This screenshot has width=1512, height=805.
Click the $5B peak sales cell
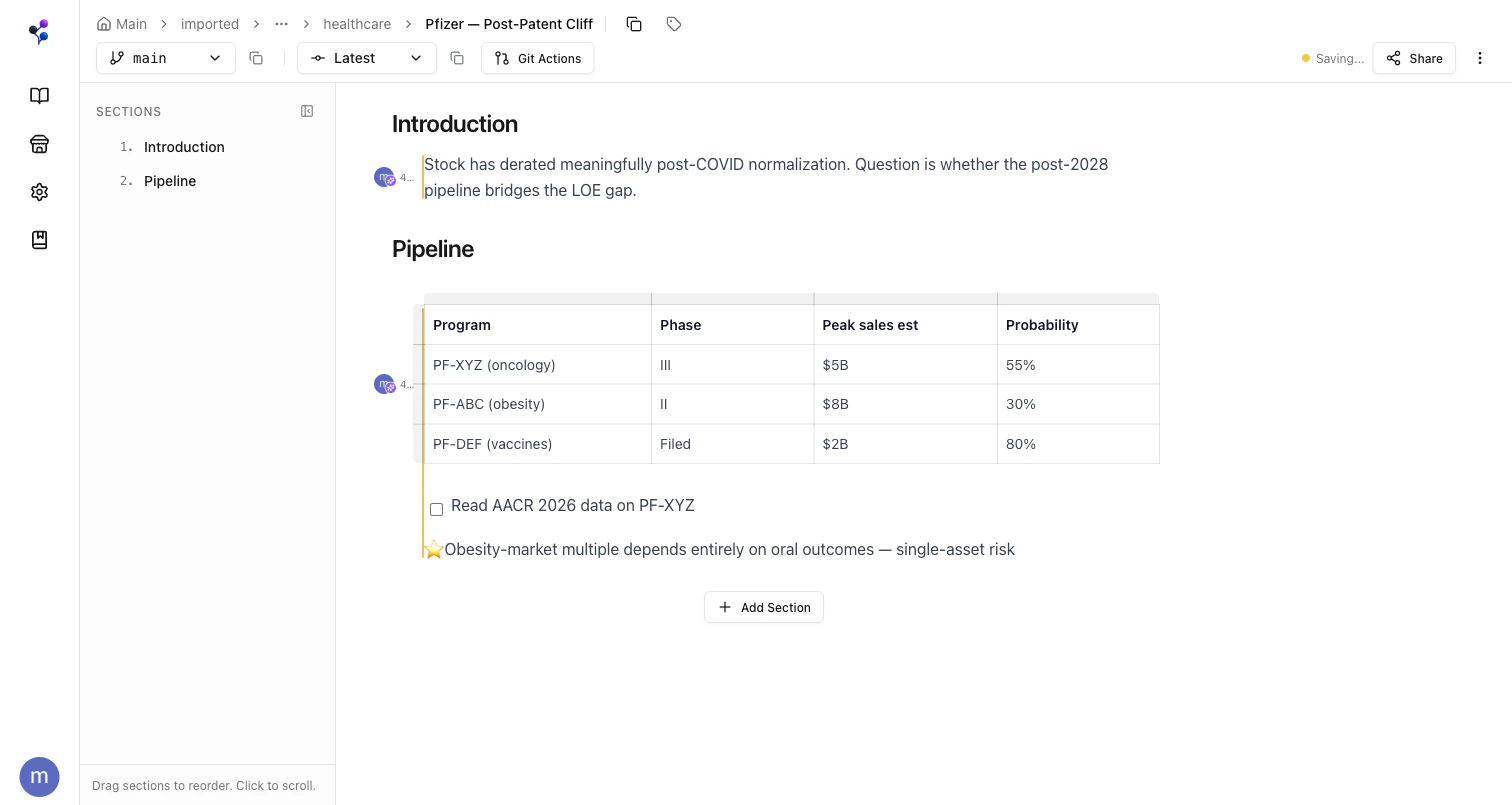pos(906,365)
